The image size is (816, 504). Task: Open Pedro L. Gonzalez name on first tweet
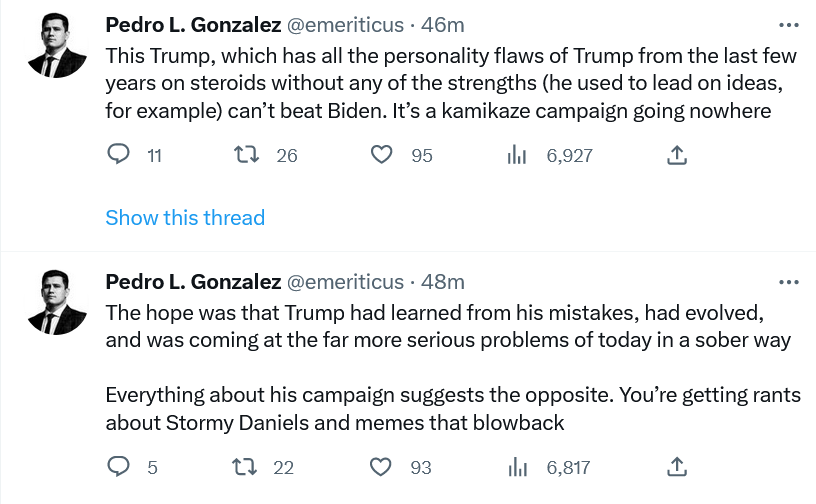193,25
